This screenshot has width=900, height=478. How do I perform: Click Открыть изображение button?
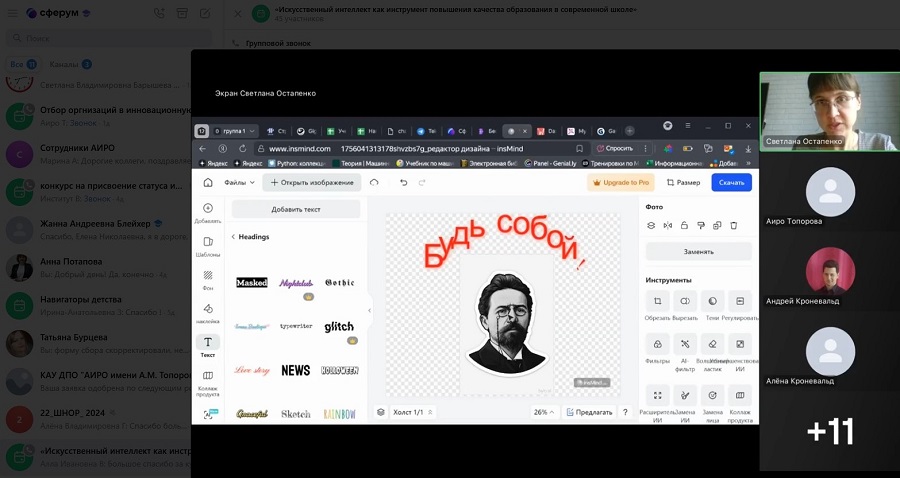point(312,182)
